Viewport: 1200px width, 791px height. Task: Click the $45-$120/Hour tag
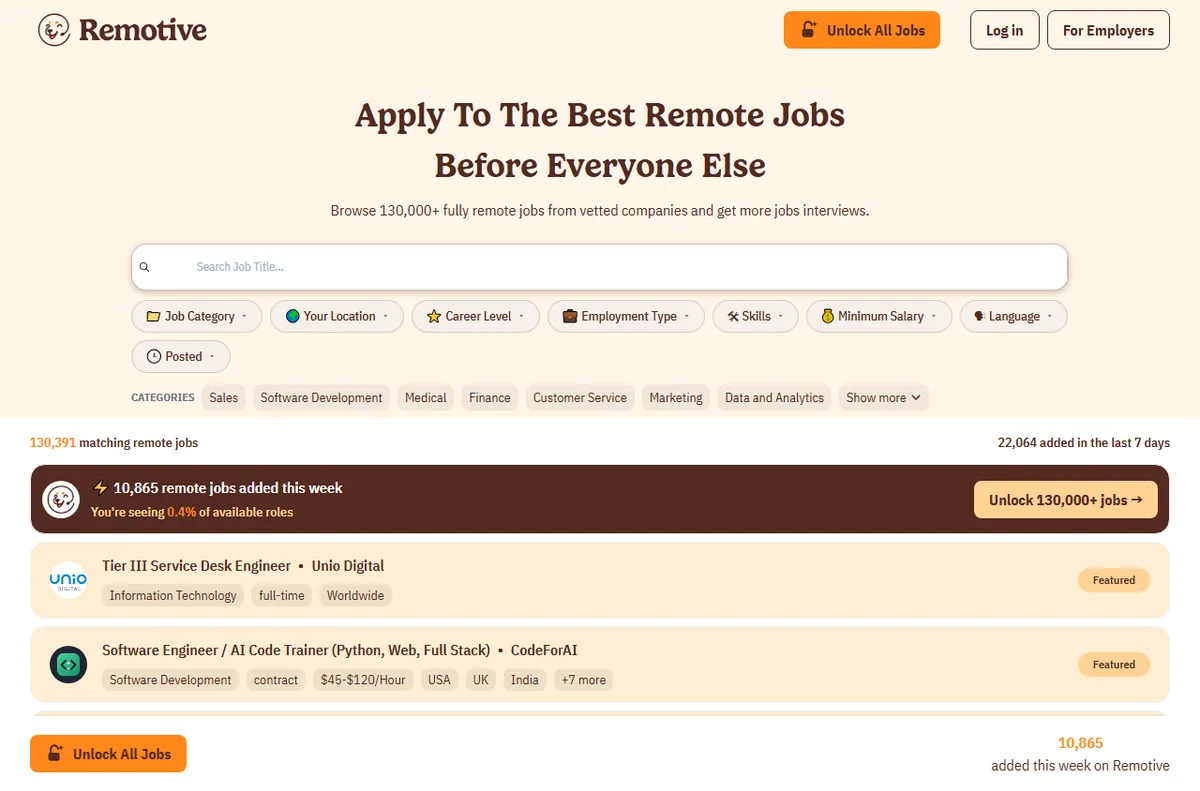pos(363,680)
